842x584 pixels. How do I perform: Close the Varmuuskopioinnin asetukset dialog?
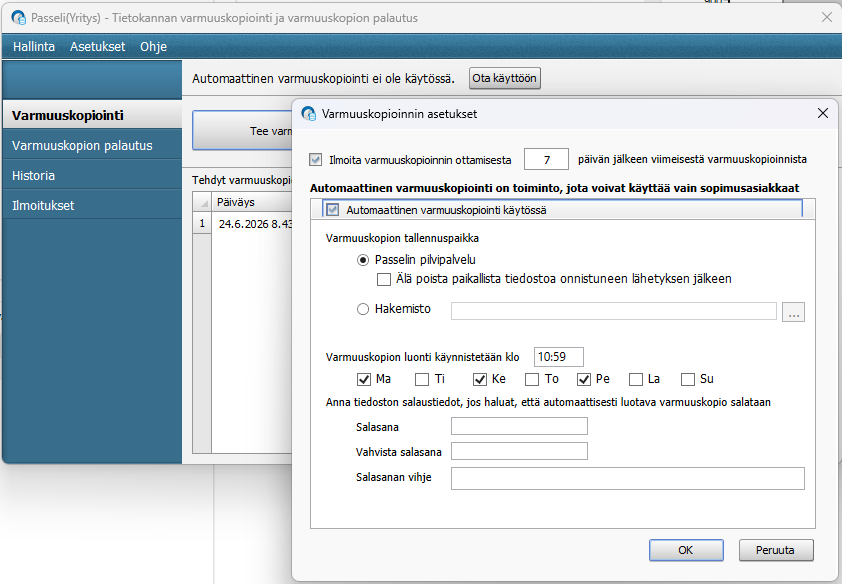click(823, 113)
